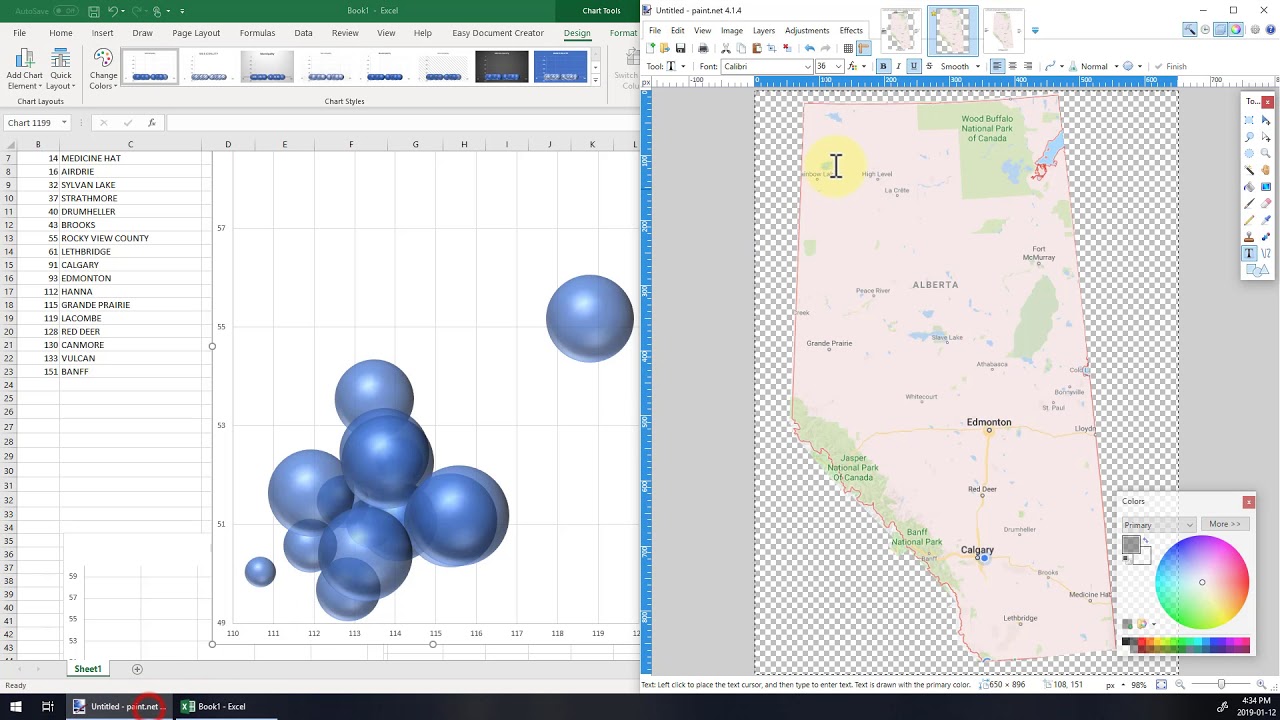Select the Paint Bucket tool
This screenshot has width=1280, height=720.
[1249, 187]
